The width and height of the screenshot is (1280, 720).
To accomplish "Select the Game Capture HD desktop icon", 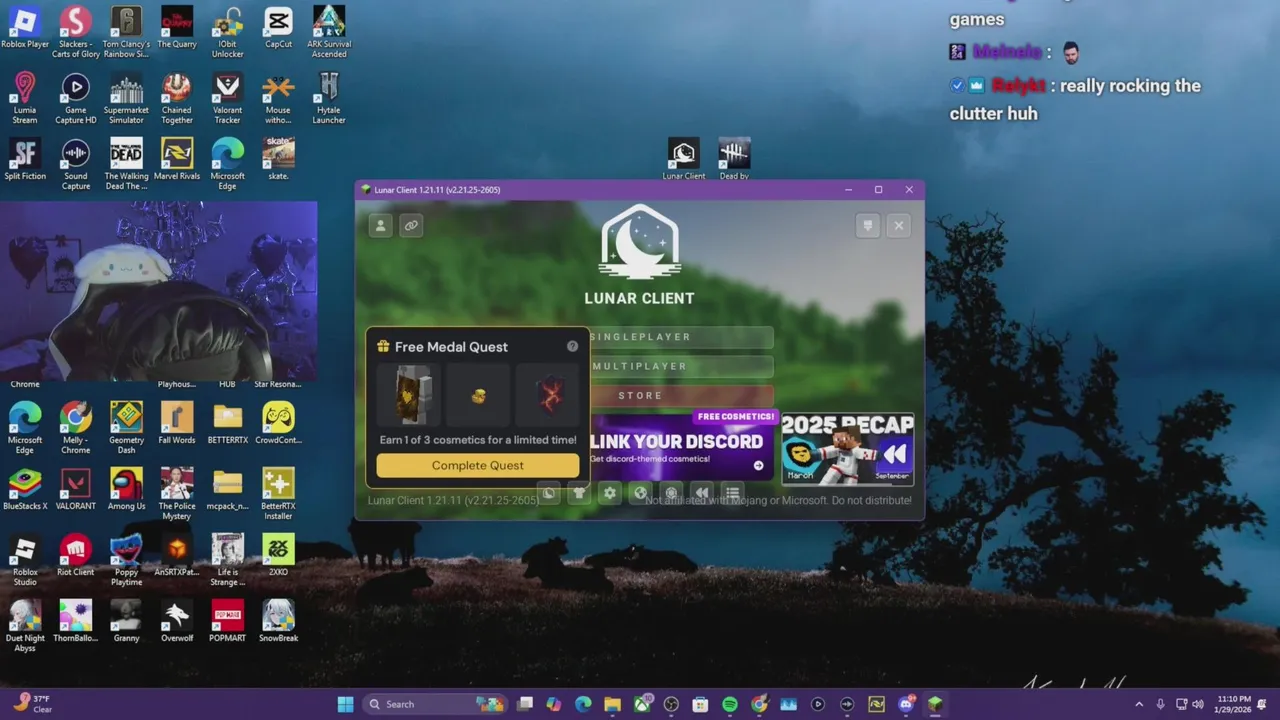I will [76, 98].
